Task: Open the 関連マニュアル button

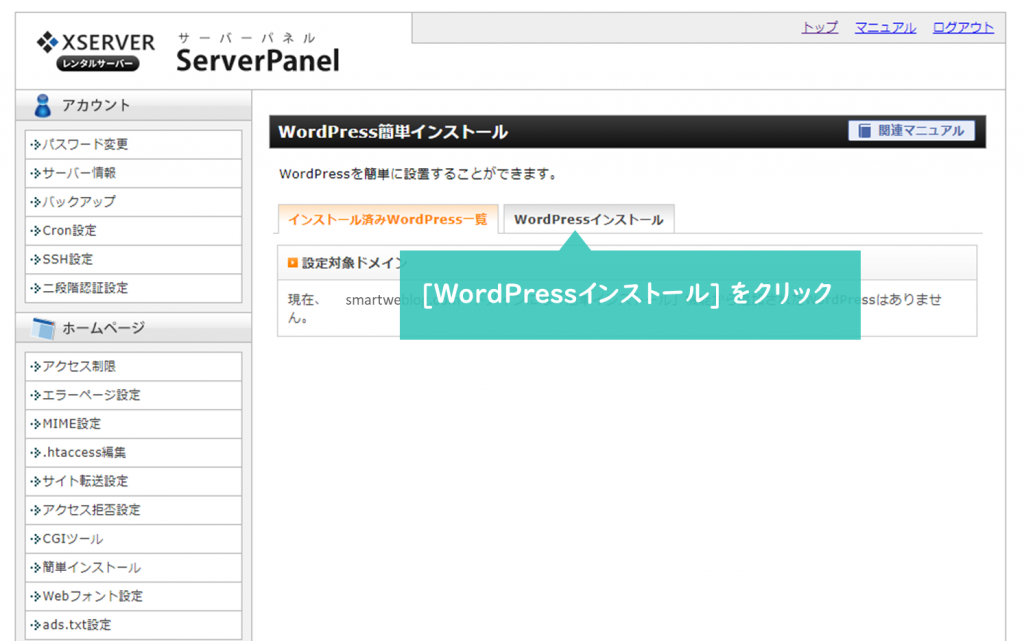Action: (911, 131)
